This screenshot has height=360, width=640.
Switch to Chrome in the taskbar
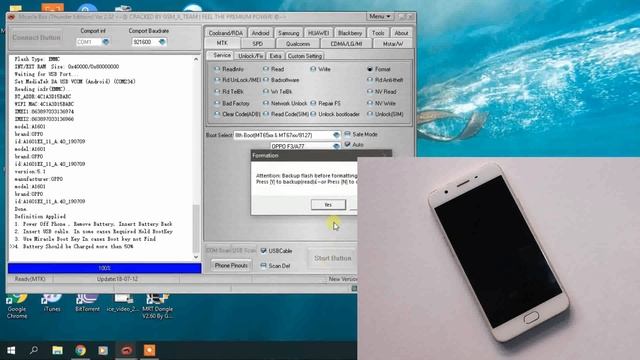click(x=80, y=350)
